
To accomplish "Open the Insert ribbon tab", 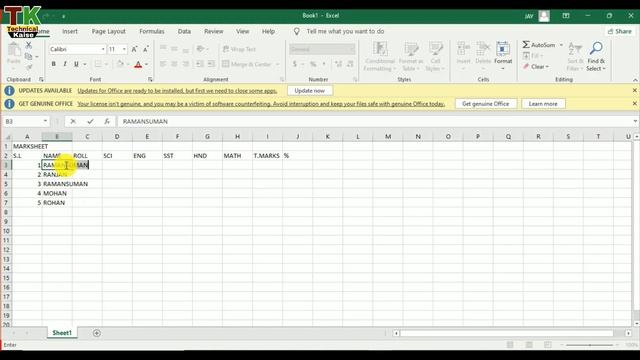I will pos(70,31).
